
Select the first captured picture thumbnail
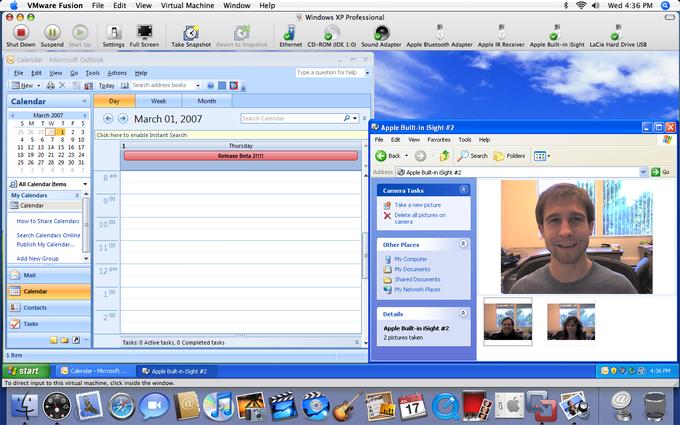click(x=508, y=321)
